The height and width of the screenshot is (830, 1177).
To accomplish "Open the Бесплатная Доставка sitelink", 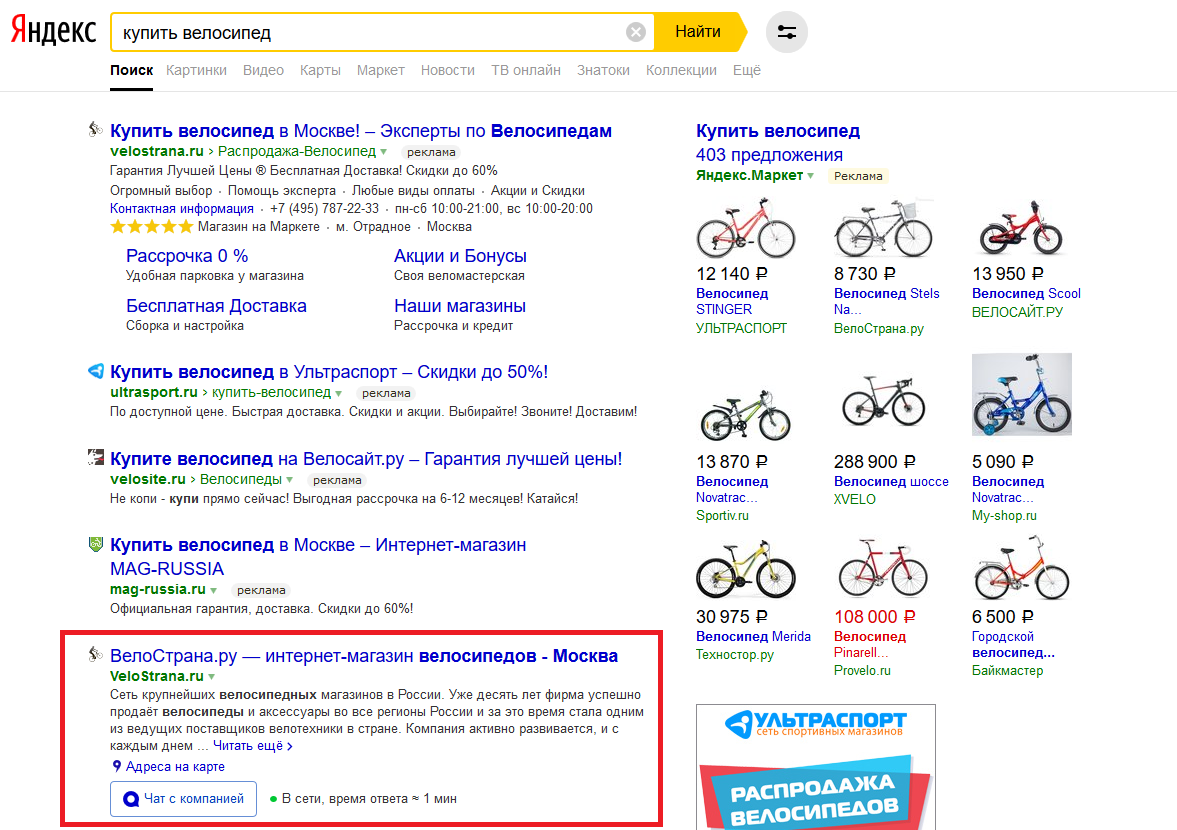I will 216,306.
